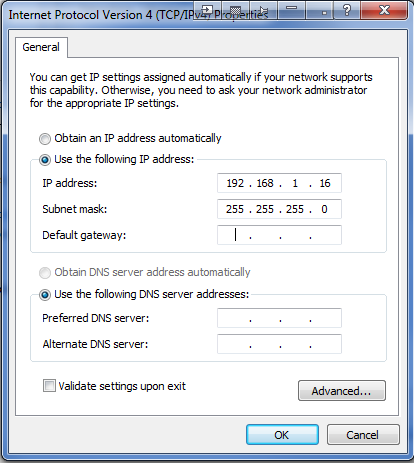Select Use the following DNS server addresses
Viewport: 414px width, 463px height.
pos(45,295)
